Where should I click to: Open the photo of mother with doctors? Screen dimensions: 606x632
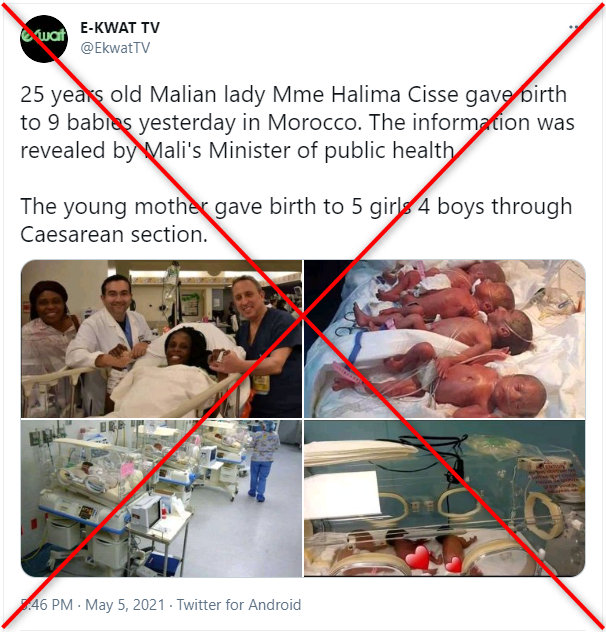point(161,339)
